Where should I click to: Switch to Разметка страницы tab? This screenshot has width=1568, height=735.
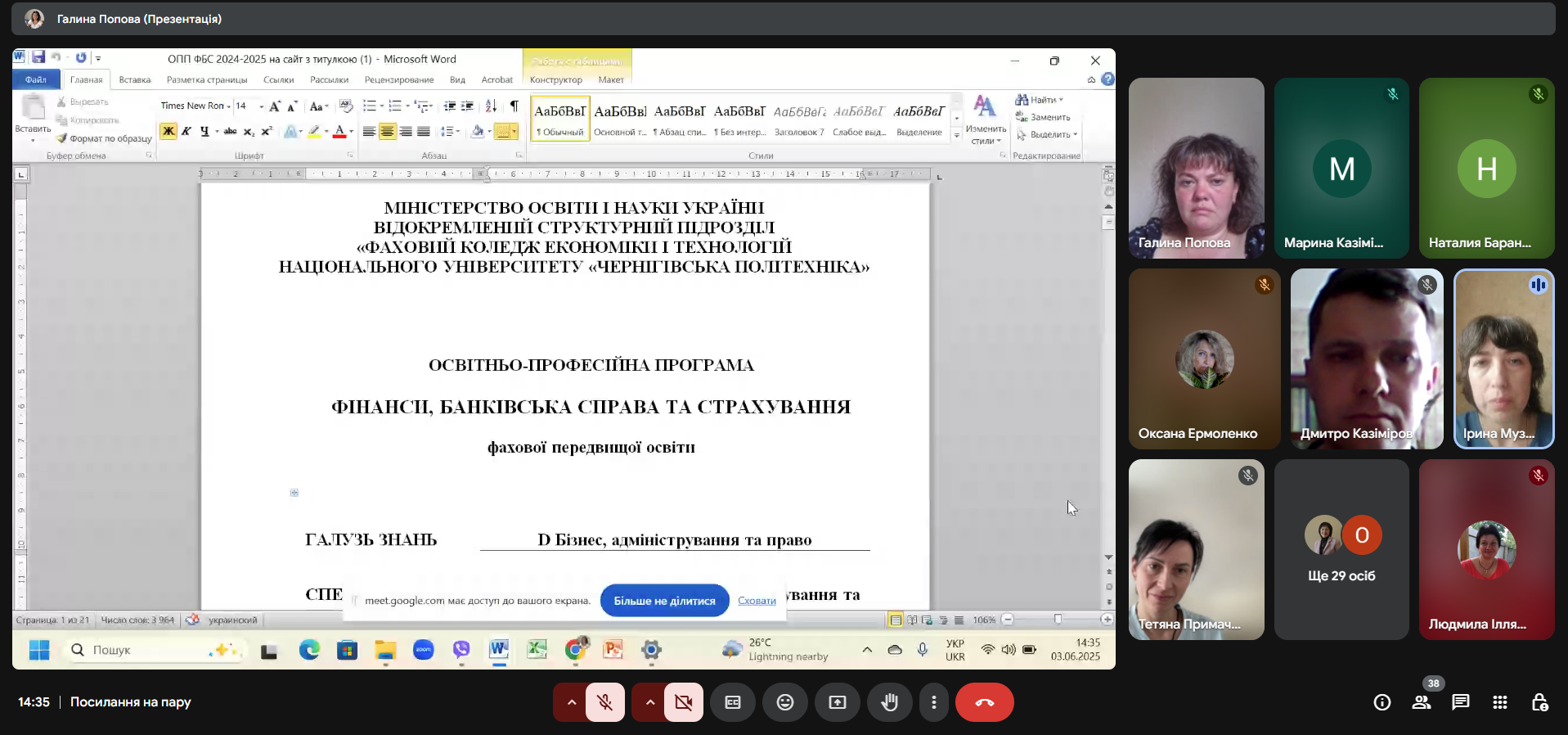tap(207, 79)
